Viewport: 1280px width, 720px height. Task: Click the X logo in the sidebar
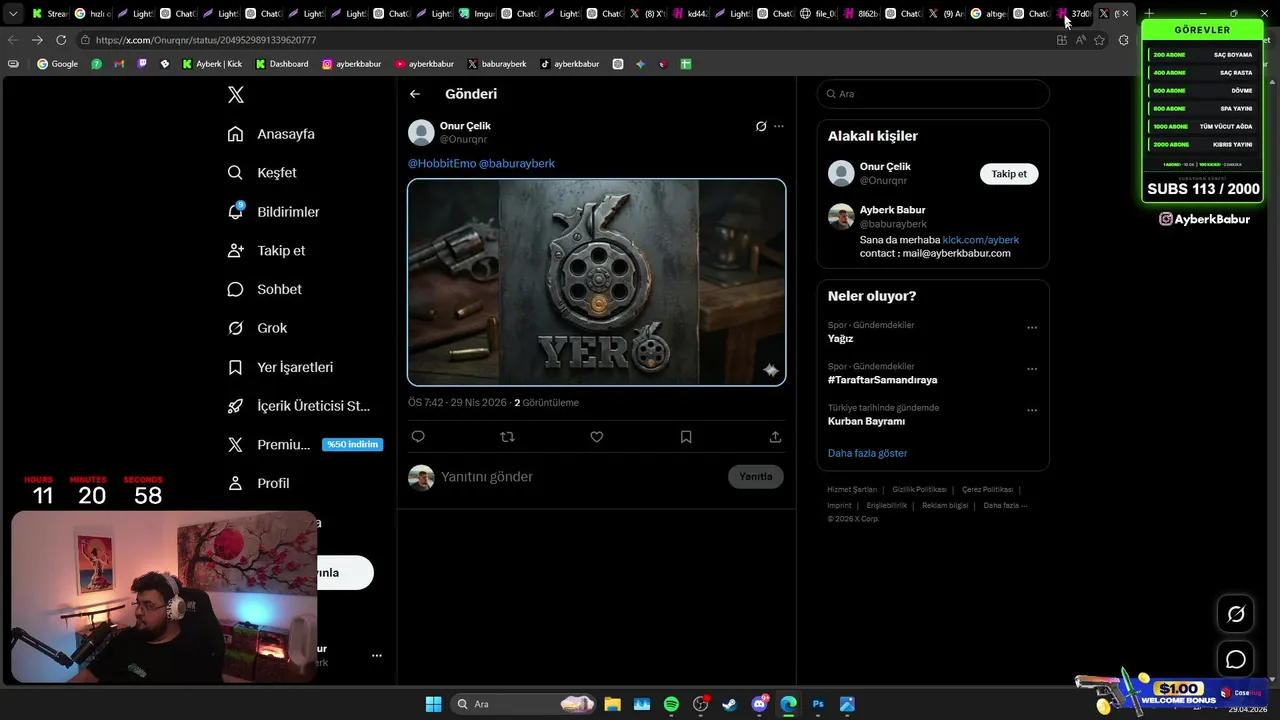click(236, 95)
